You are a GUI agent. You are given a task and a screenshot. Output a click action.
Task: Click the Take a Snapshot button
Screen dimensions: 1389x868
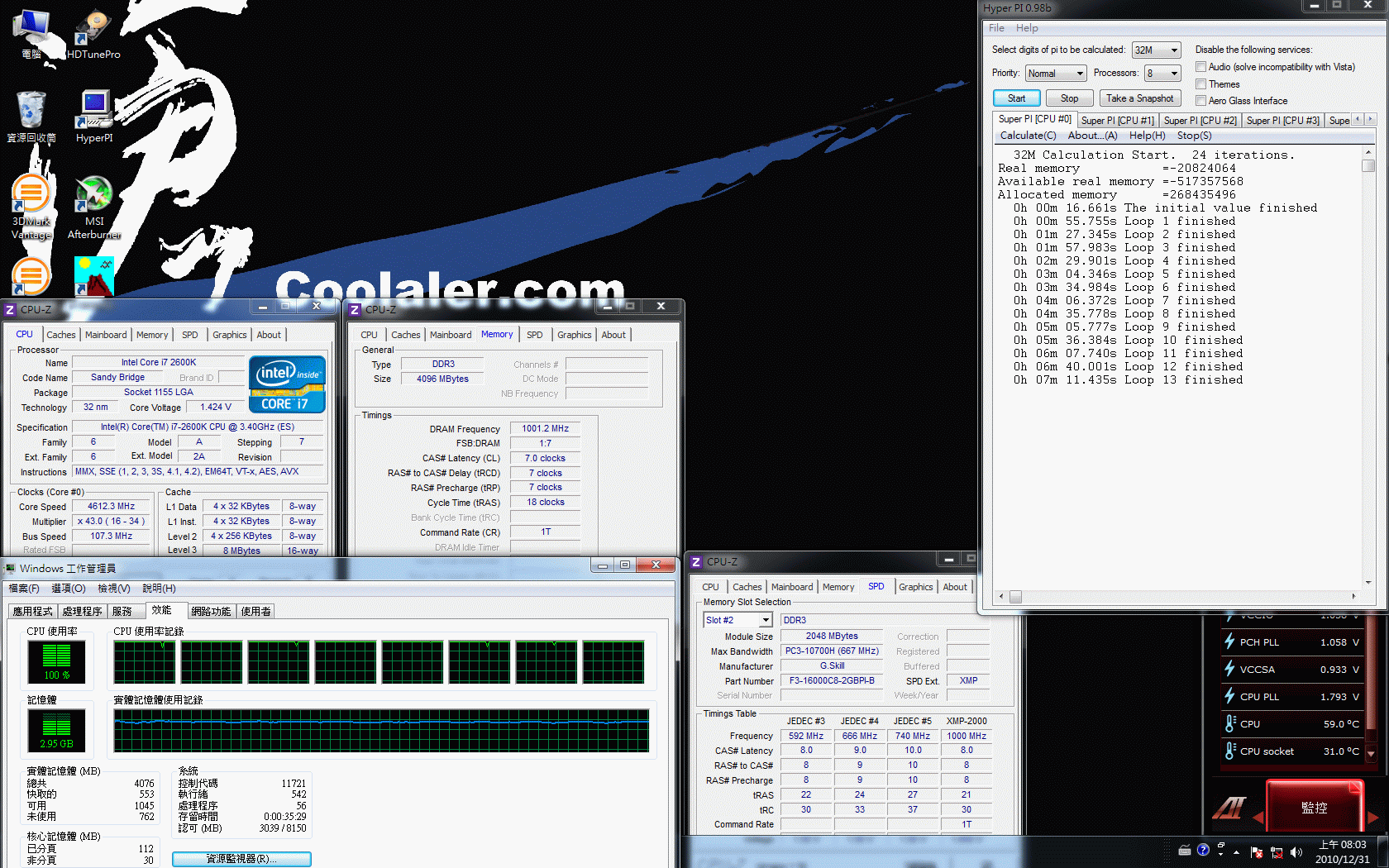1139,98
